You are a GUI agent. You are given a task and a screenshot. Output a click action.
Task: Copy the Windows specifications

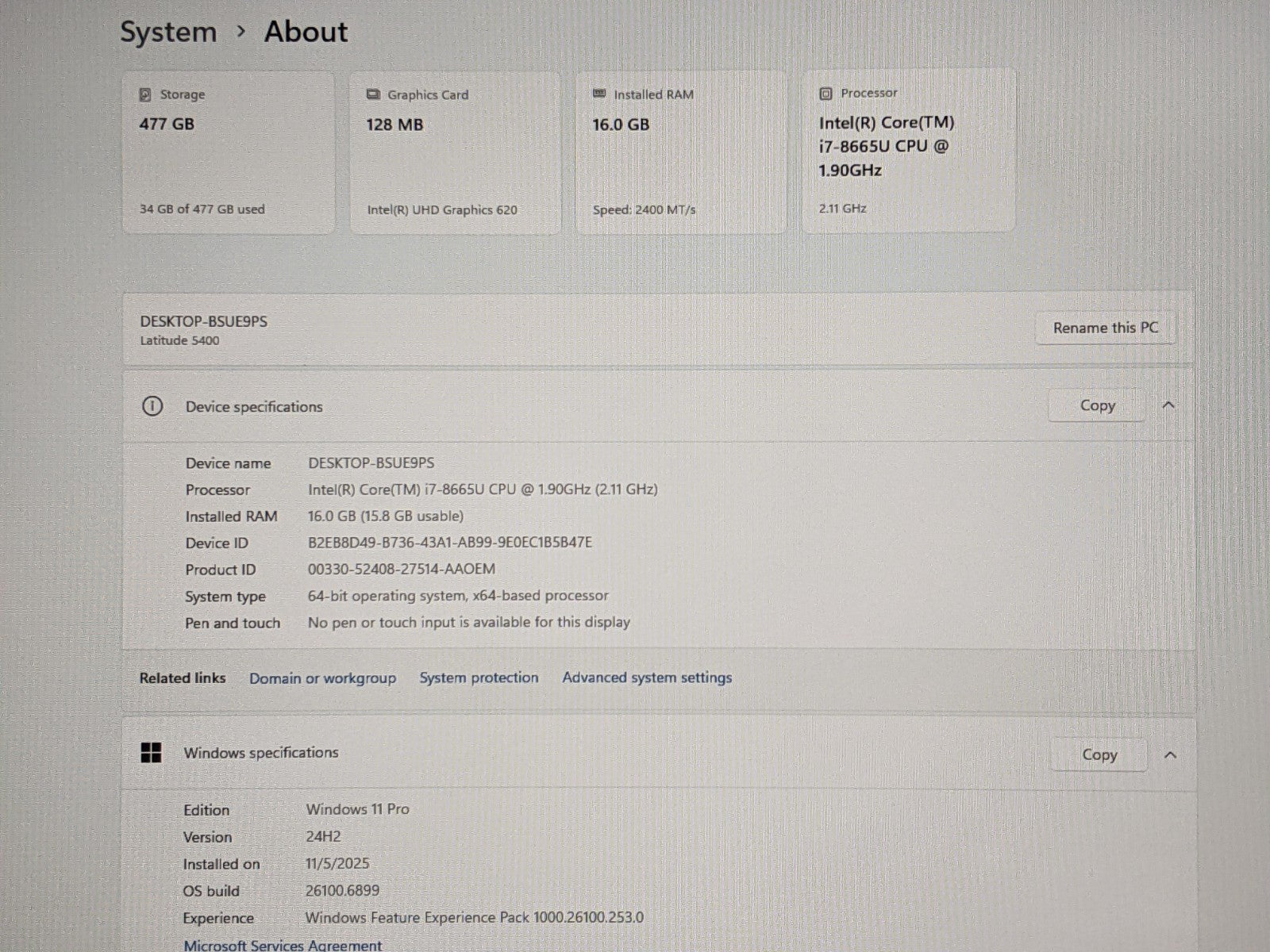[x=1099, y=754]
